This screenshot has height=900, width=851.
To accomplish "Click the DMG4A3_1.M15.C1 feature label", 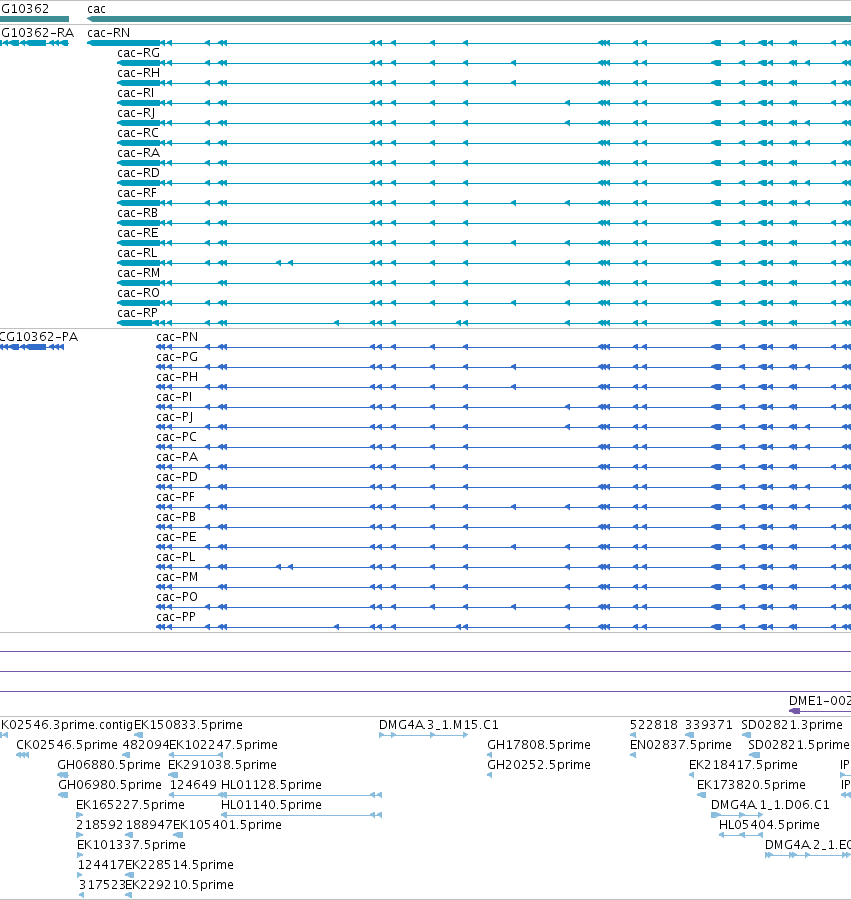I will coord(439,725).
